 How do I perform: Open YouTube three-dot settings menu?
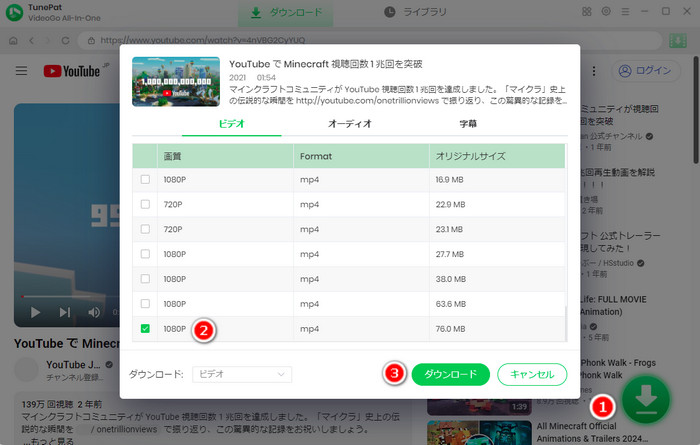pyautogui.click(x=593, y=71)
